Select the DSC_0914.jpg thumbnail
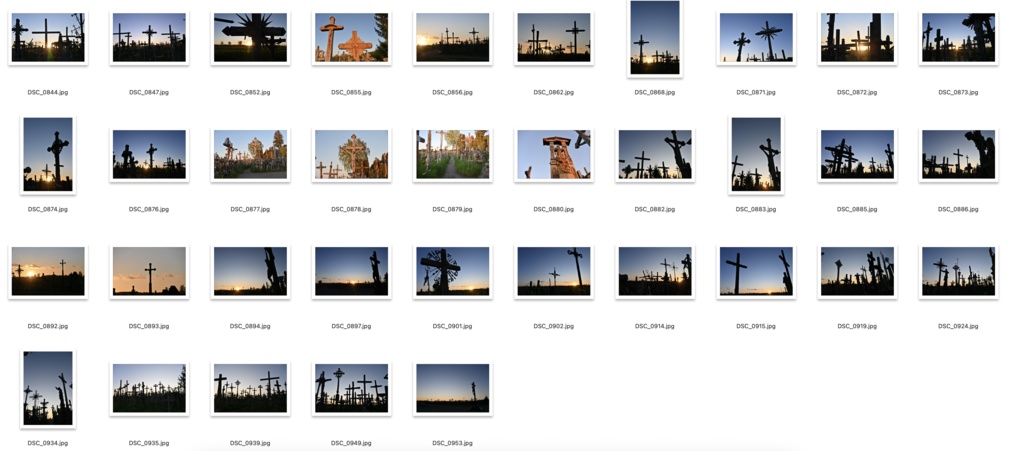This screenshot has width=1024, height=451. point(655,272)
